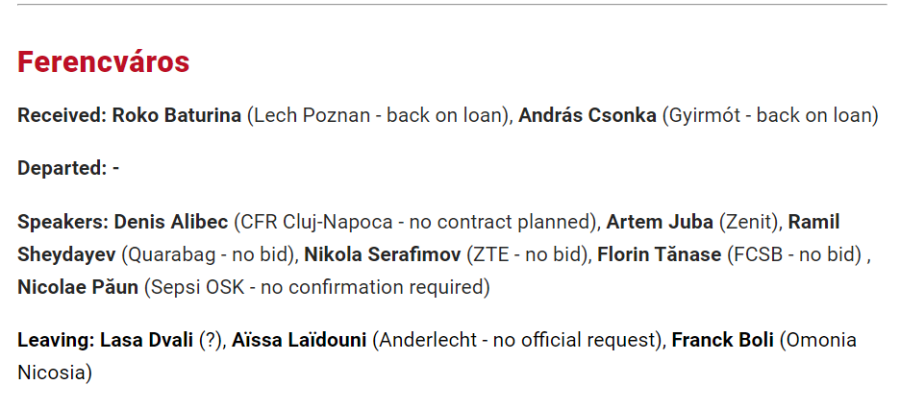This screenshot has height=409, width=900.
Task: Click the CFR Cluj-Napoca contract note
Action: [417, 222]
